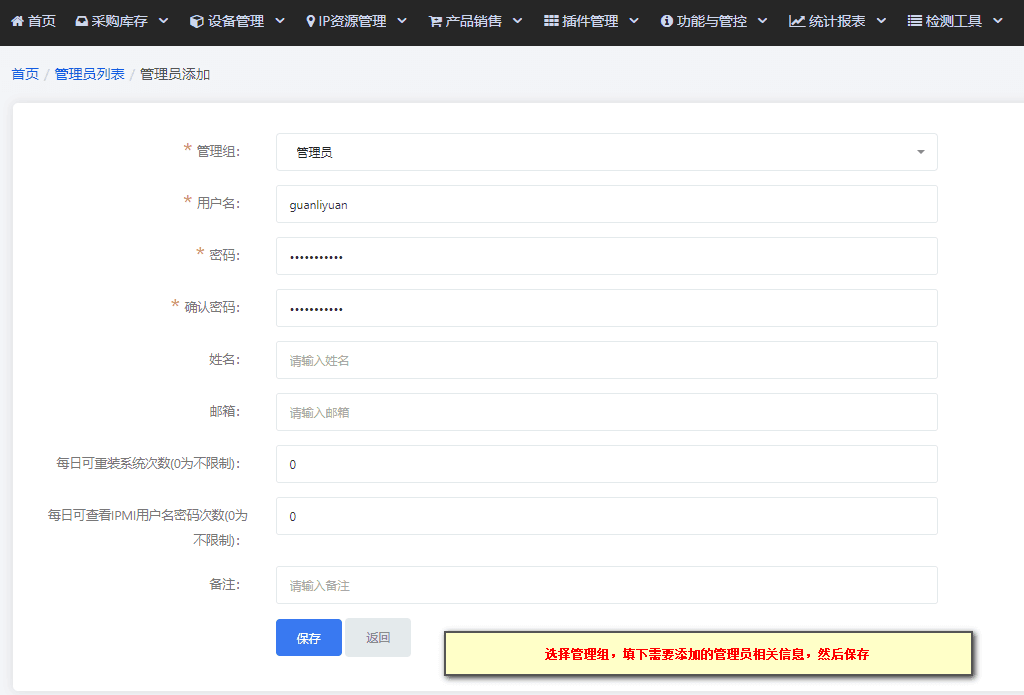Click the 密码 password field
The height and width of the screenshot is (695, 1024).
[x=607, y=256]
